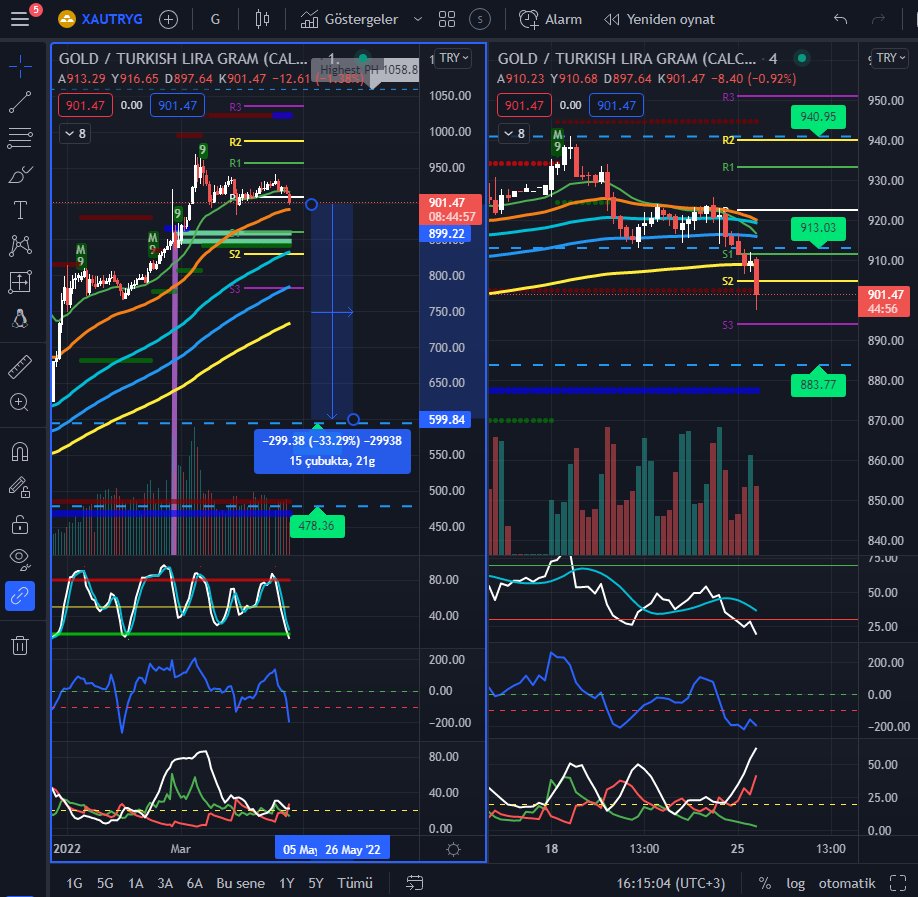Click the trash remove drawings icon
This screenshot has width=918, height=897.
point(20,645)
